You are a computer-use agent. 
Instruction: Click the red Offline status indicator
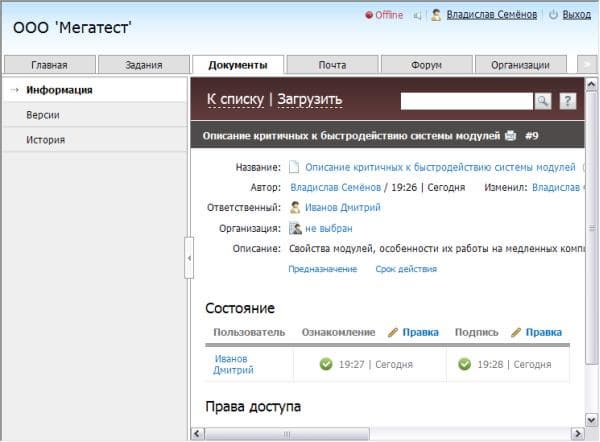[x=384, y=15]
